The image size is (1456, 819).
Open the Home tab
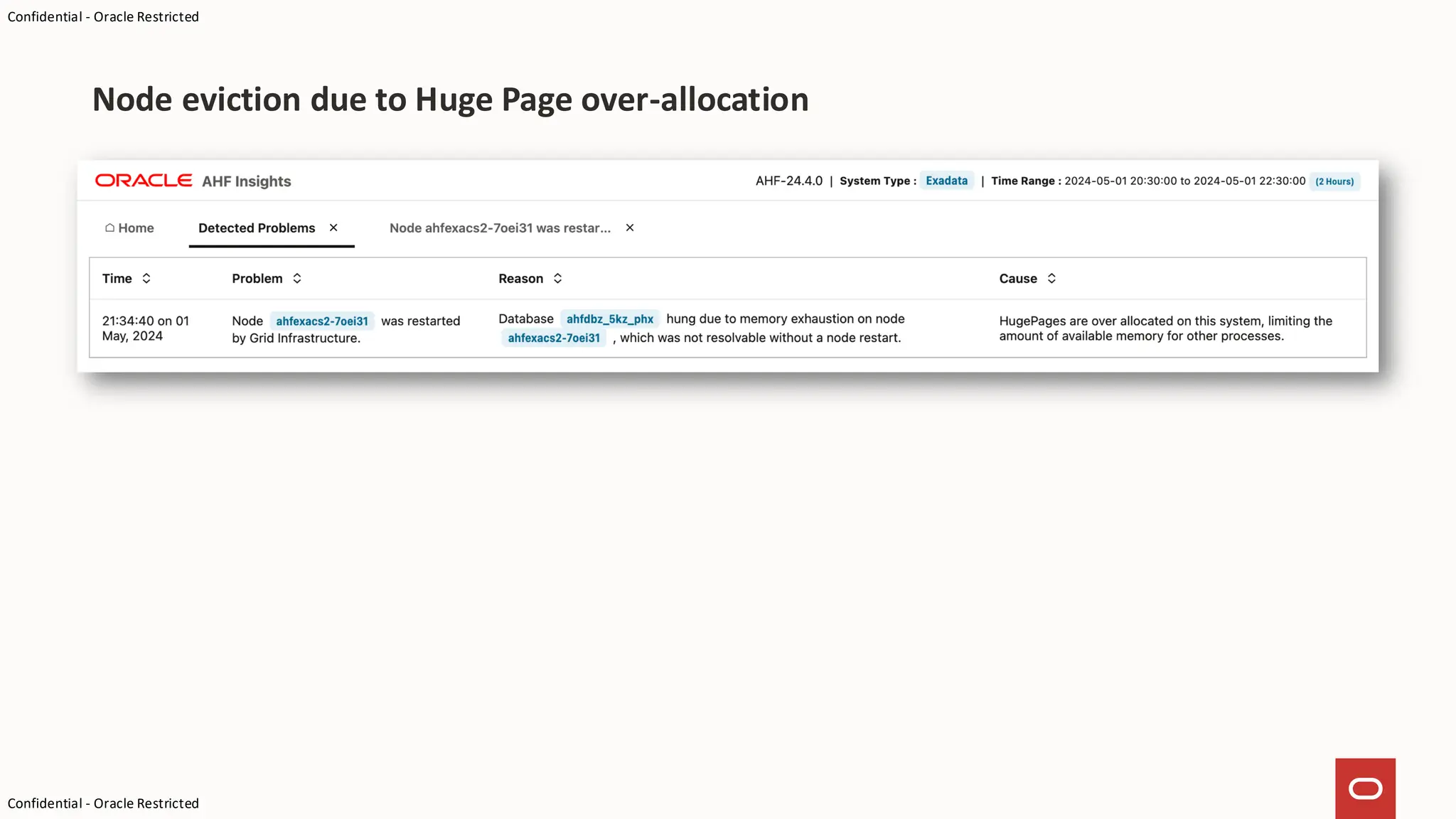pos(129,228)
